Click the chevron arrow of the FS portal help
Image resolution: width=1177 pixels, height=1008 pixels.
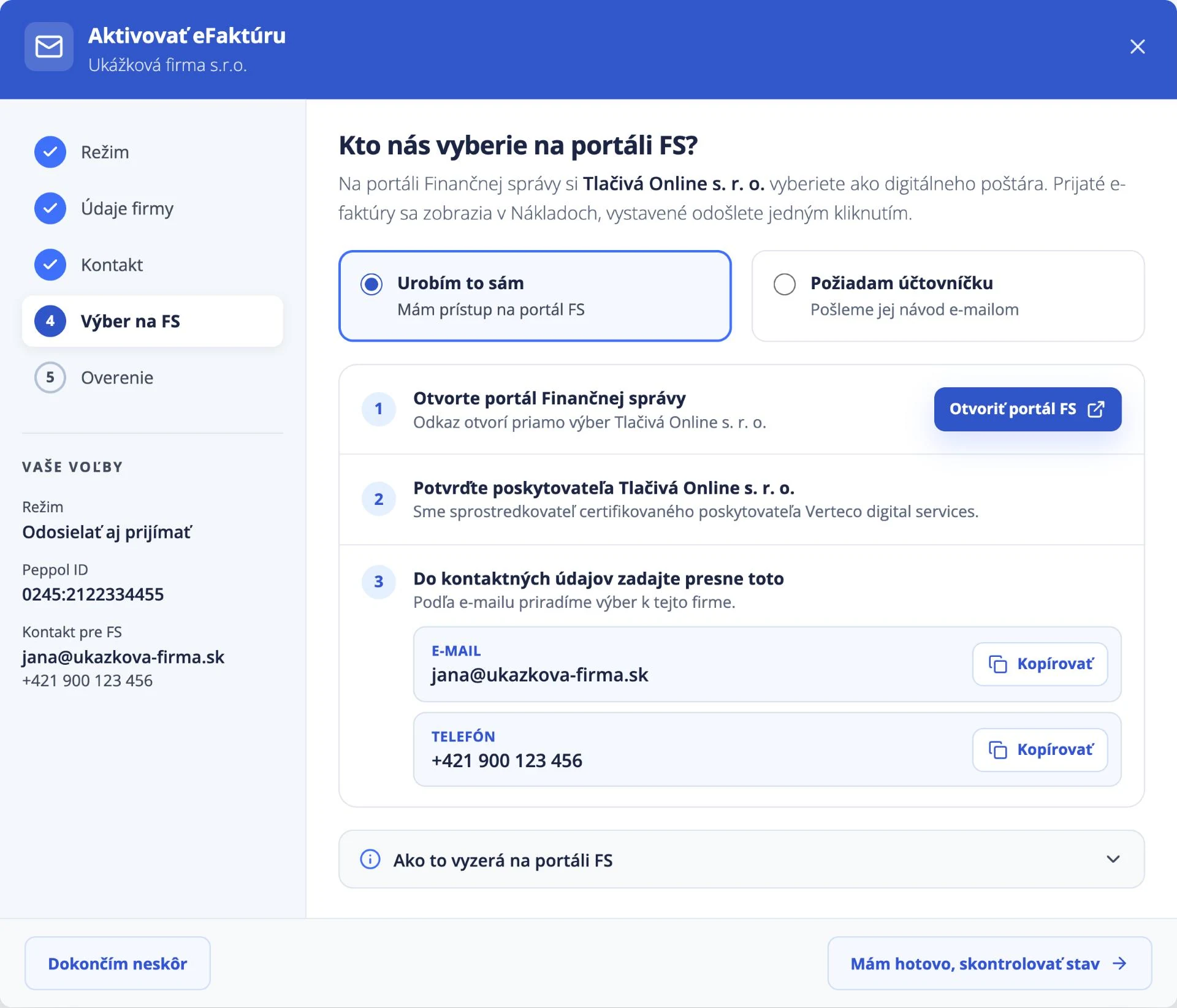coord(1113,860)
